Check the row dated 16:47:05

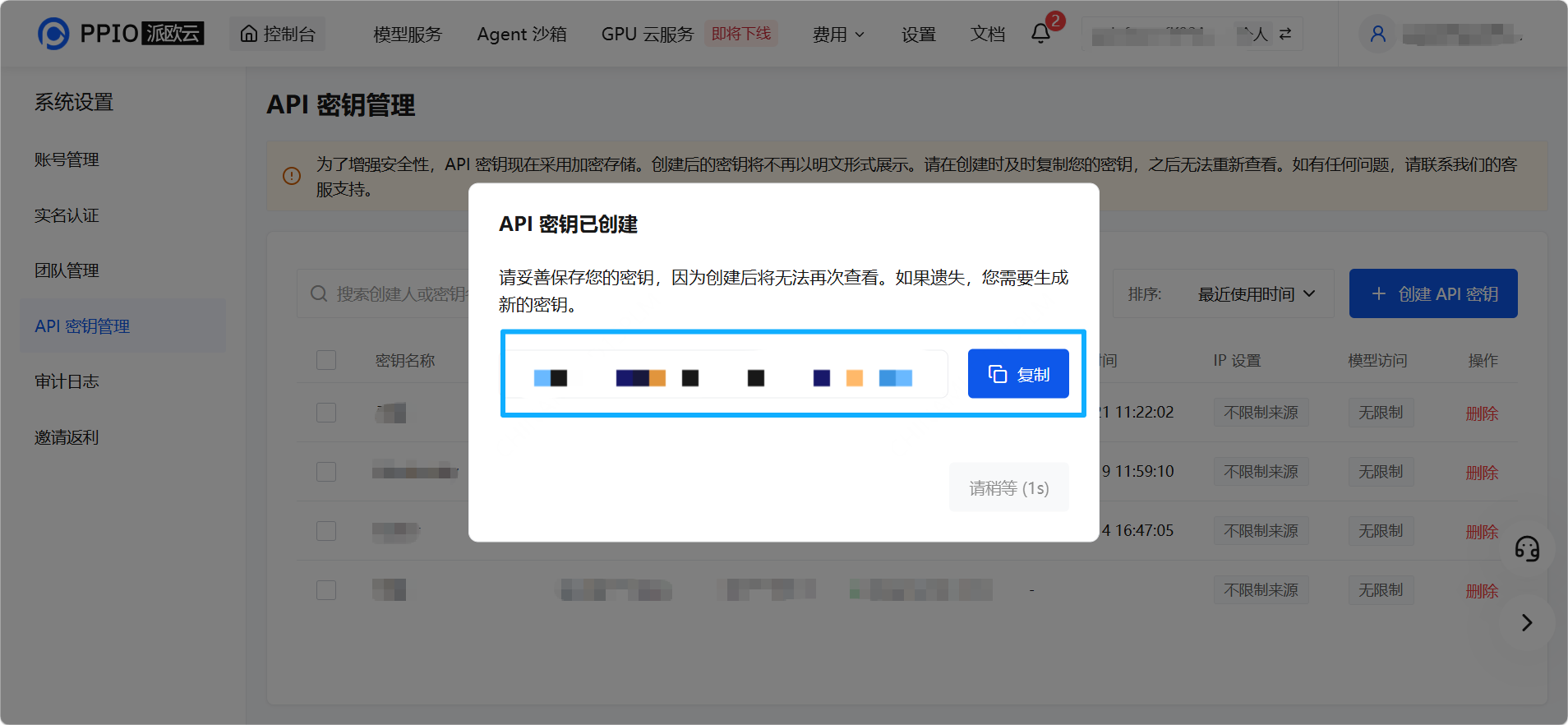[x=326, y=531]
